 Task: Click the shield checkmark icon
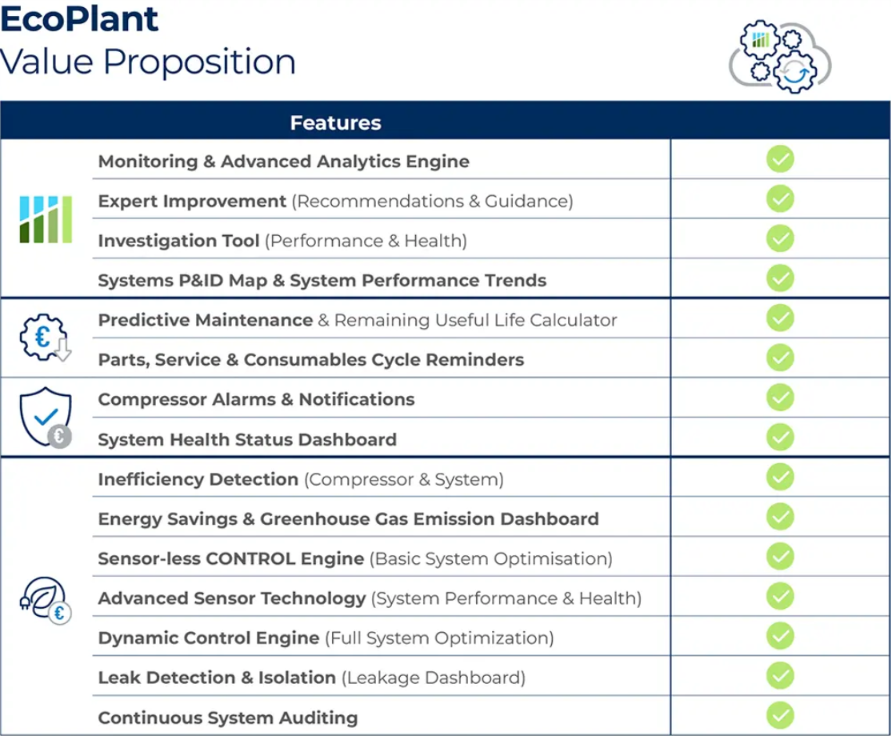(46, 418)
